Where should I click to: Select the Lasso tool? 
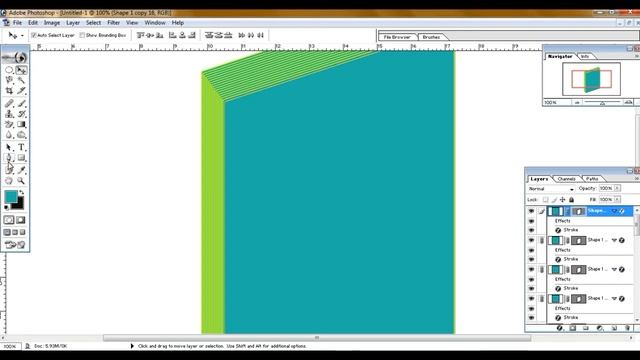coord(9,80)
